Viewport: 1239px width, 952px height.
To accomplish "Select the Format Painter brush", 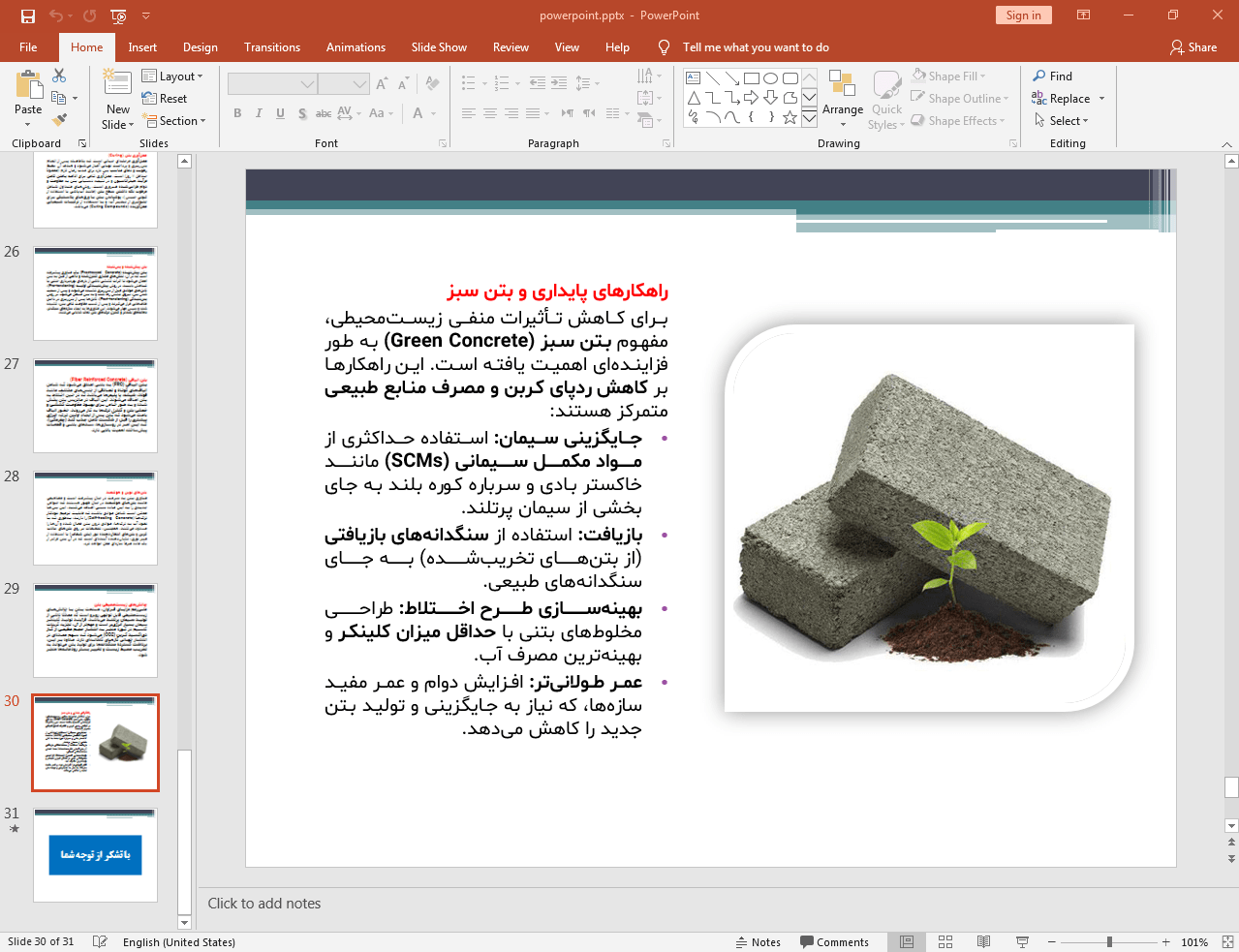I will [x=59, y=120].
